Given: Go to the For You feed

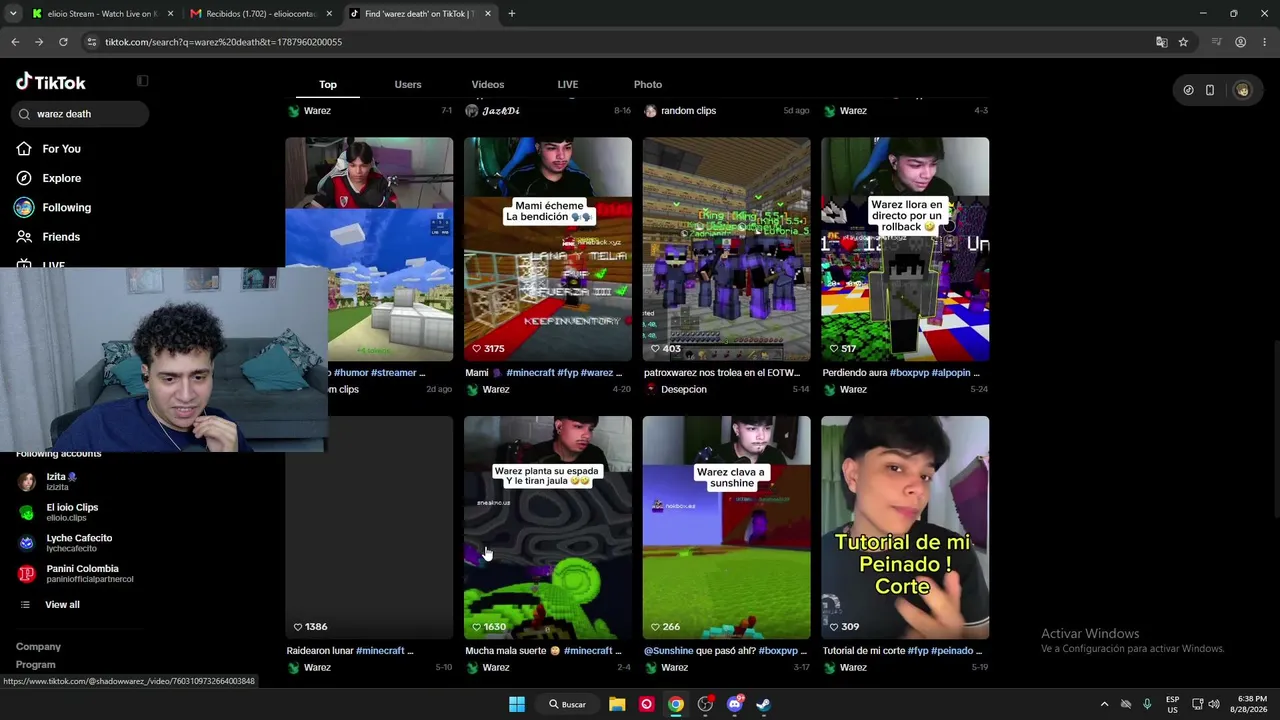Looking at the screenshot, I should click(61, 149).
